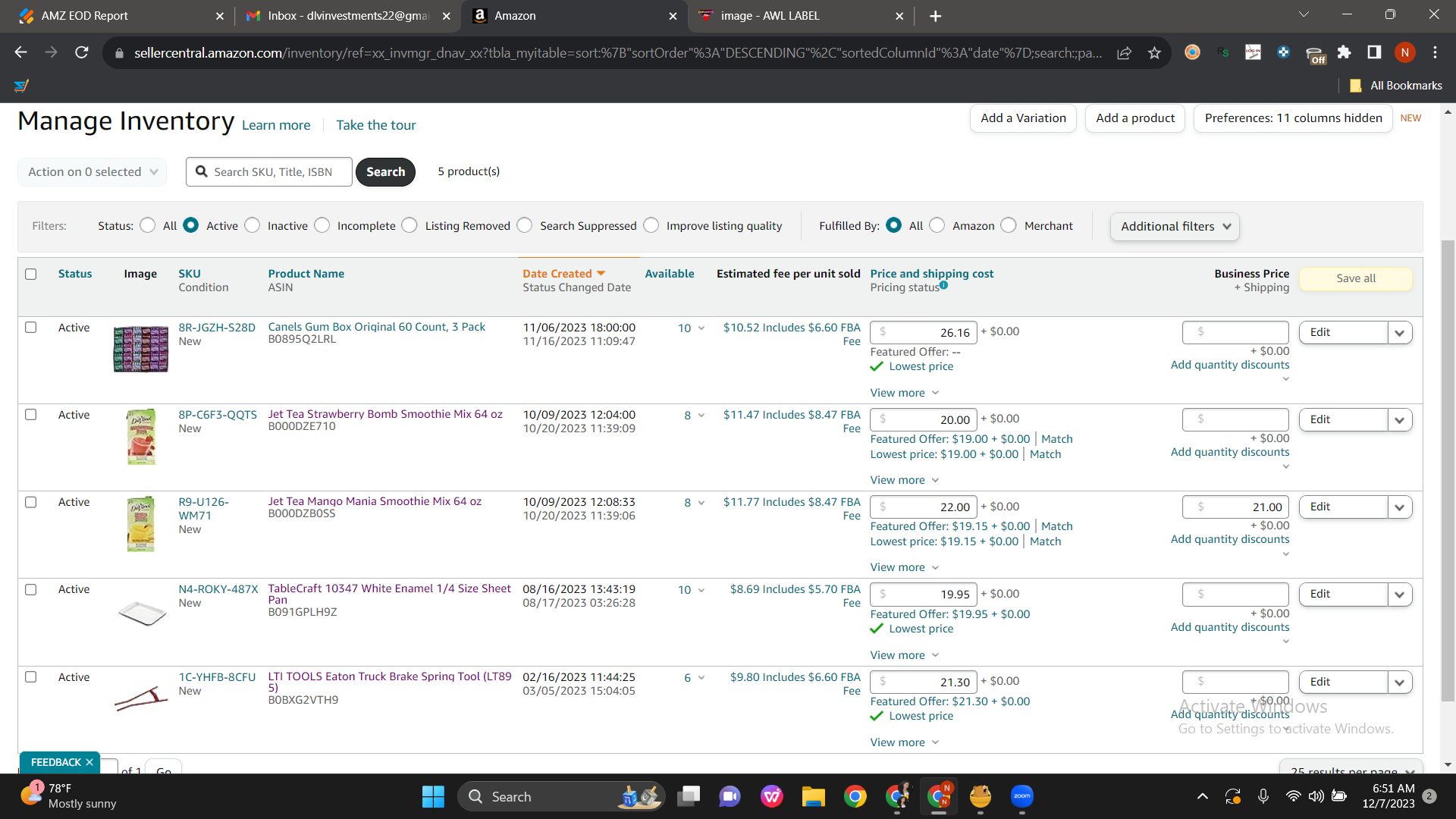
Task: Open the browser extensions puzzle icon
Action: (1344, 52)
